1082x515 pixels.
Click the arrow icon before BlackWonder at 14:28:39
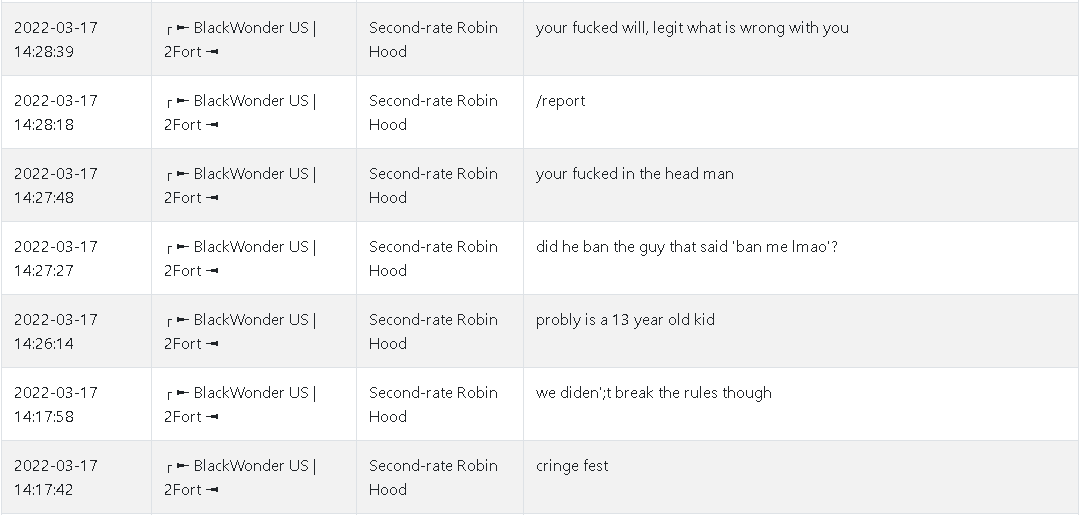pyautogui.click(x=183, y=28)
